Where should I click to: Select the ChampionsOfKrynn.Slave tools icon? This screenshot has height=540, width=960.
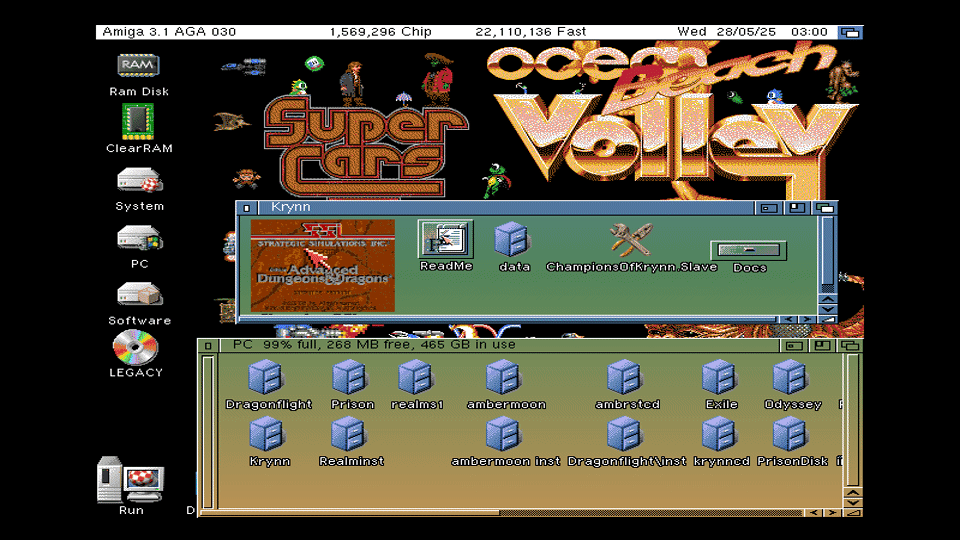point(631,239)
